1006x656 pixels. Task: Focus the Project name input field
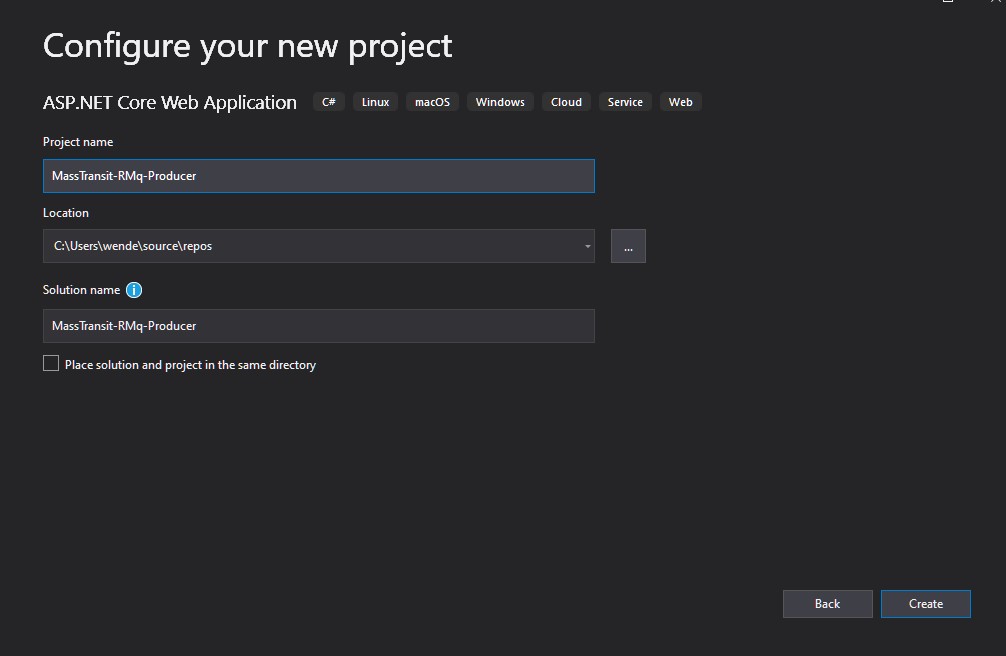pyautogui.click(x=319, y=176)
